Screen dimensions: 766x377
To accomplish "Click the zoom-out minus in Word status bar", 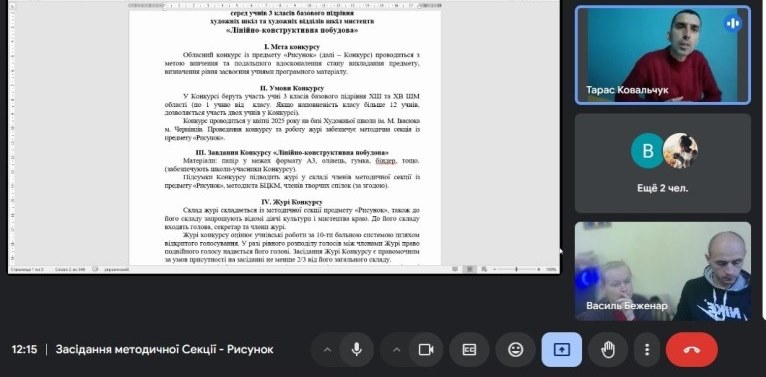I will (494, 269).
